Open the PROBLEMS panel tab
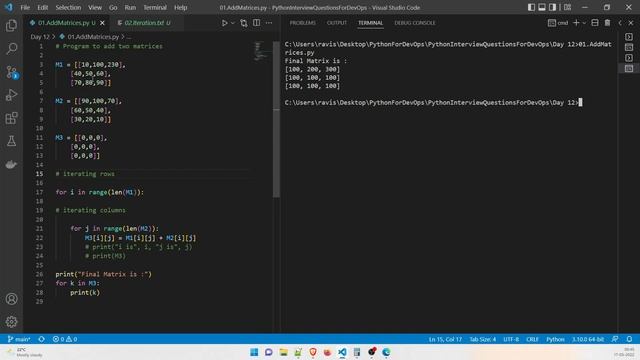The image size is (640, 360). (x=302, y=23)
